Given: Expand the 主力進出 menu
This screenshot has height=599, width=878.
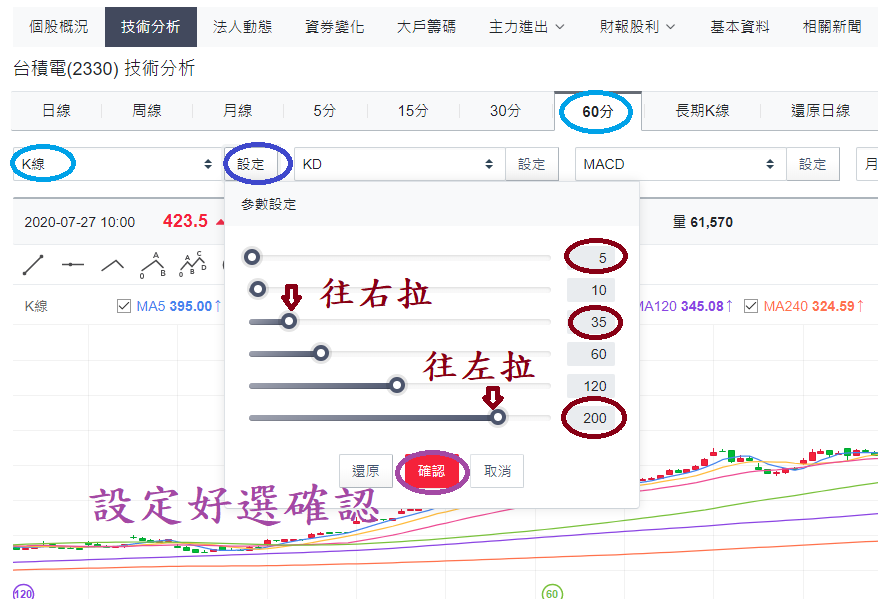Looking at the screenshot, I should click(x=526, y=27).
